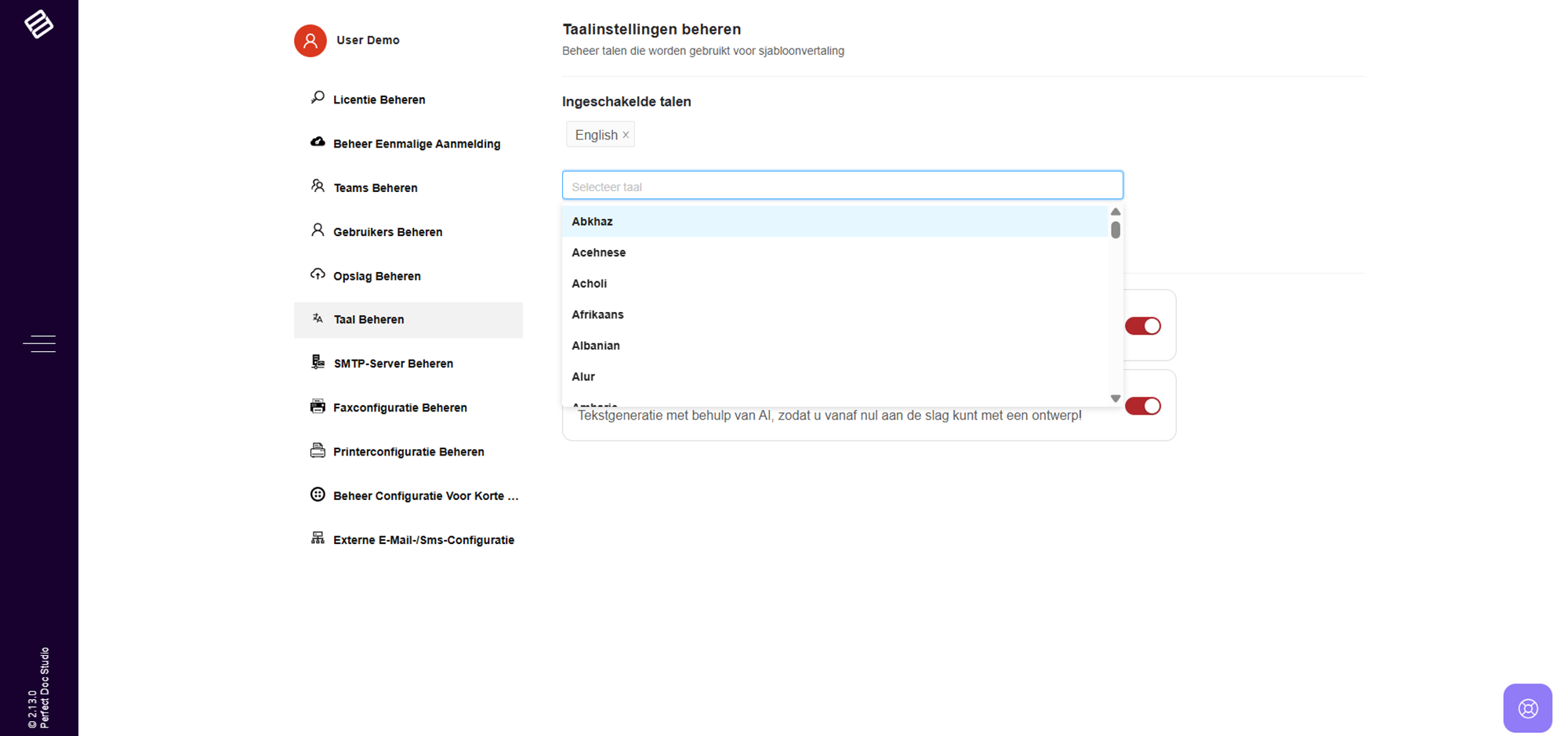Click the dropdown scroll-down arrow
The height and width of the screenshot is (736, 1568).
coord(1115,399)
